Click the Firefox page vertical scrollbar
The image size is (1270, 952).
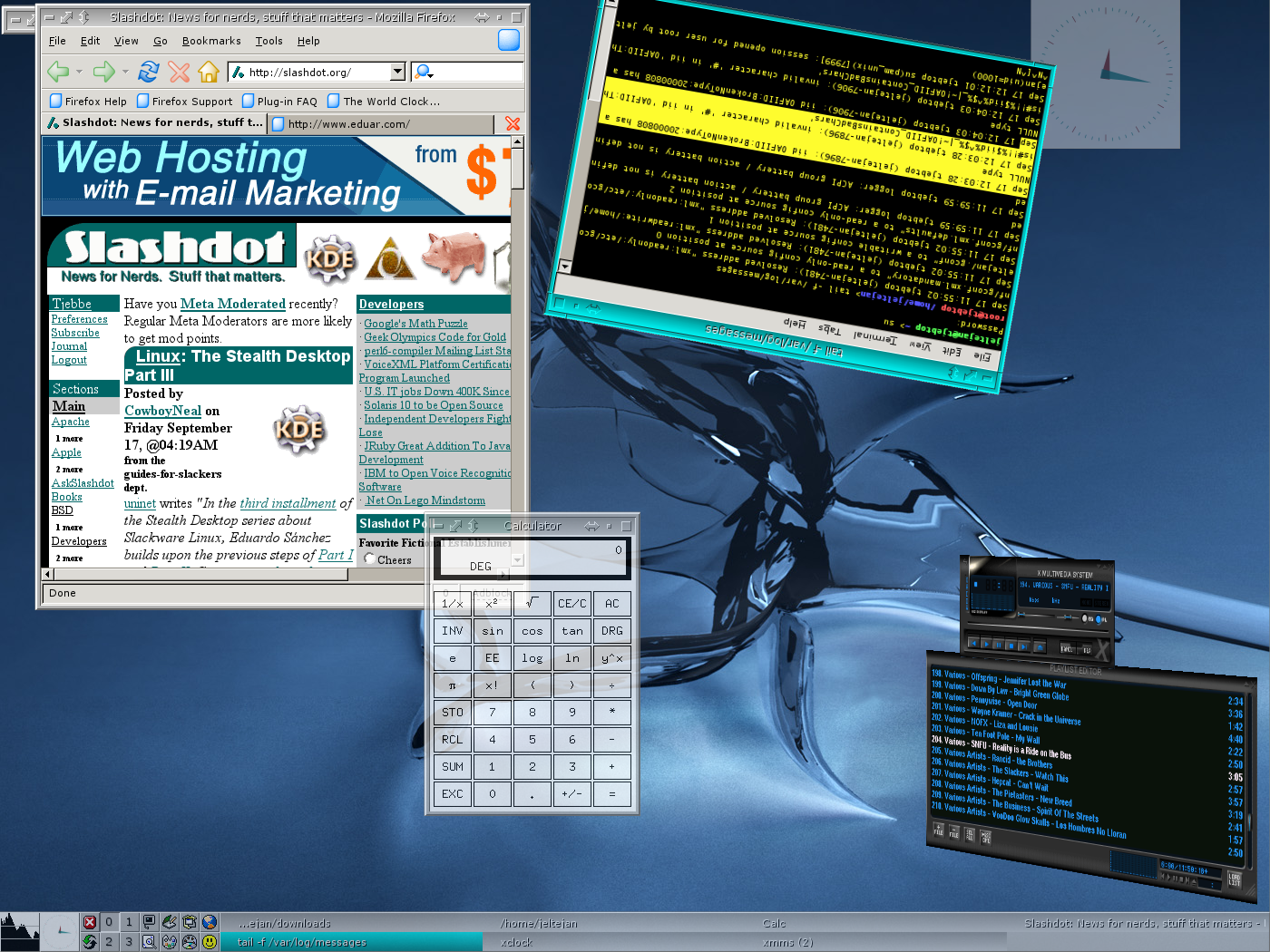[517, 351]
